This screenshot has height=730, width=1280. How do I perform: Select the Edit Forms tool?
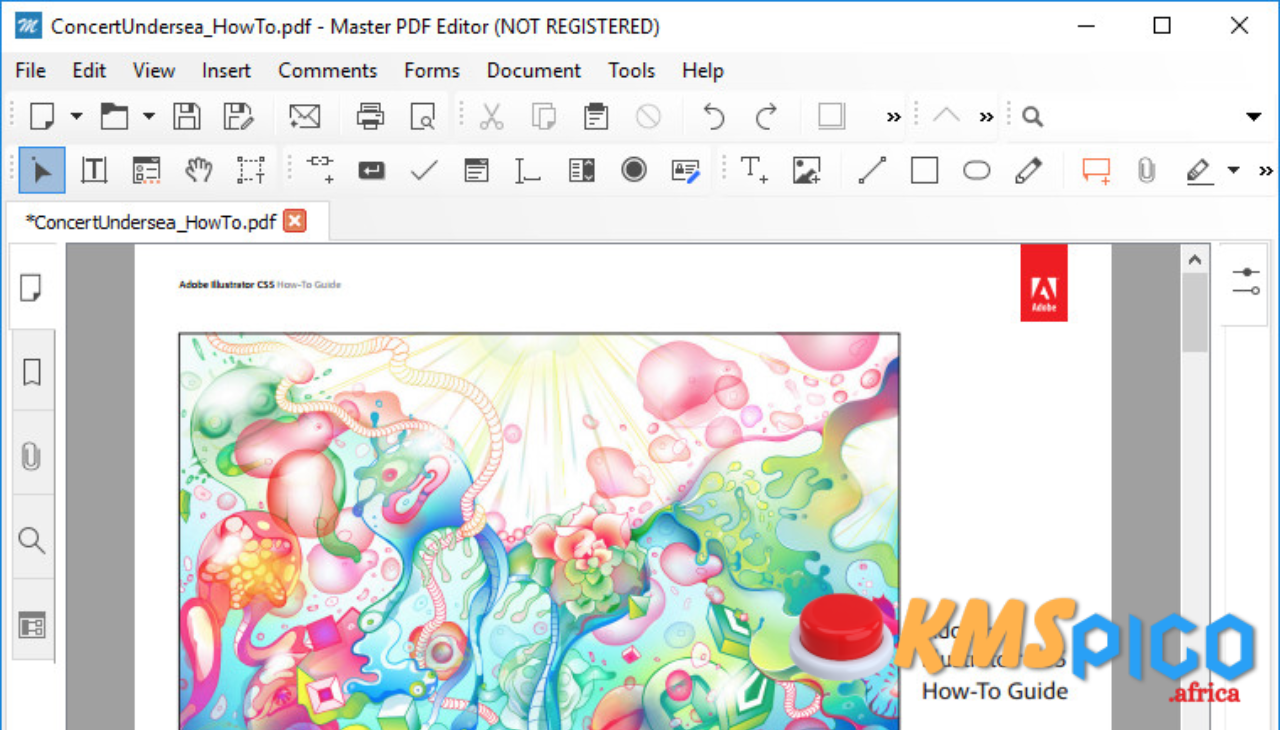click(x=146, y=170)
